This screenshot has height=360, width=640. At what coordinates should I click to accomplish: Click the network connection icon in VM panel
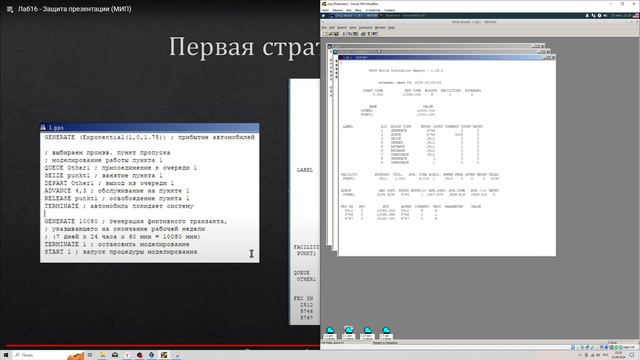click(593, 16)
